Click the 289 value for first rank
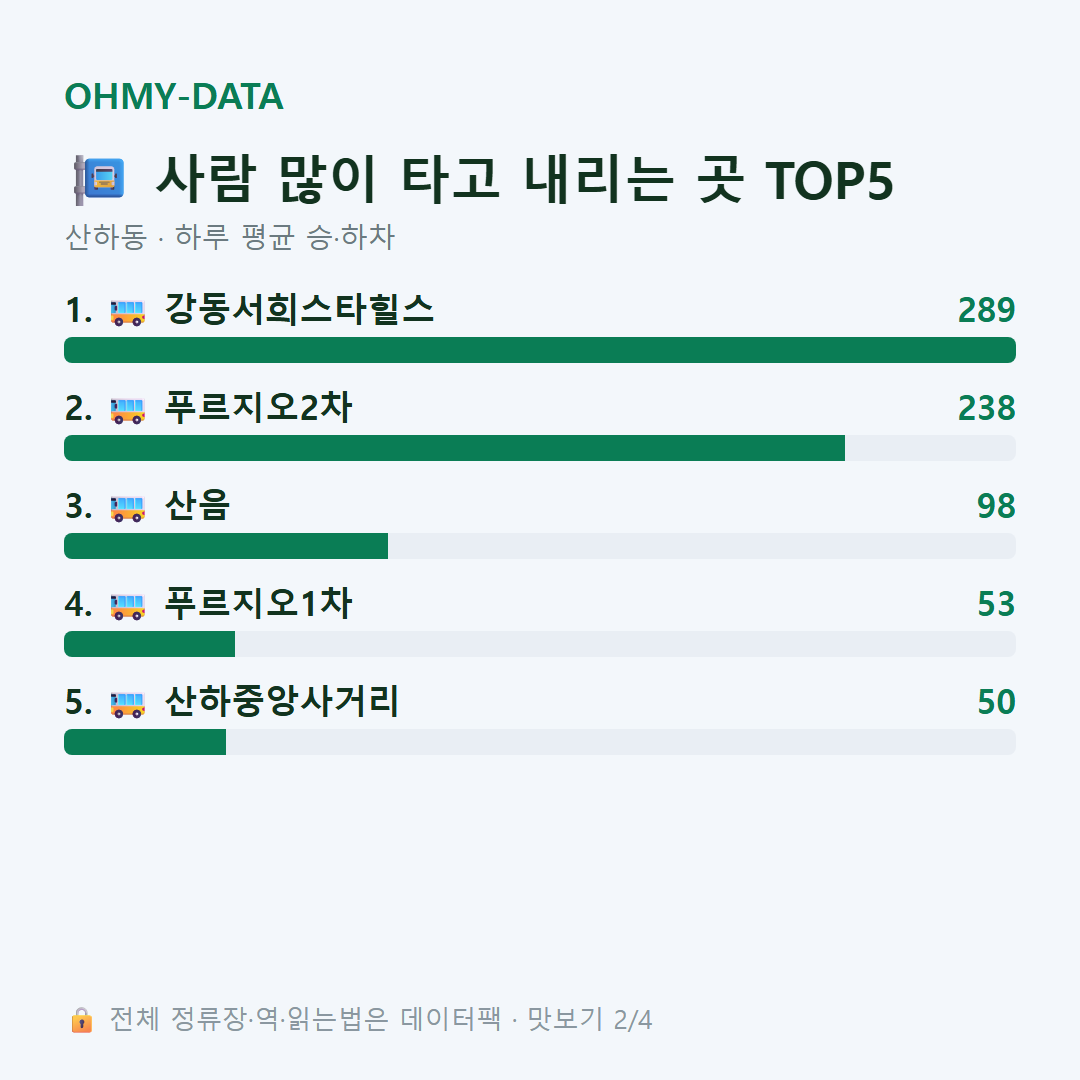This screenshot has width=1080, height=1080. [x=986, y=310]
